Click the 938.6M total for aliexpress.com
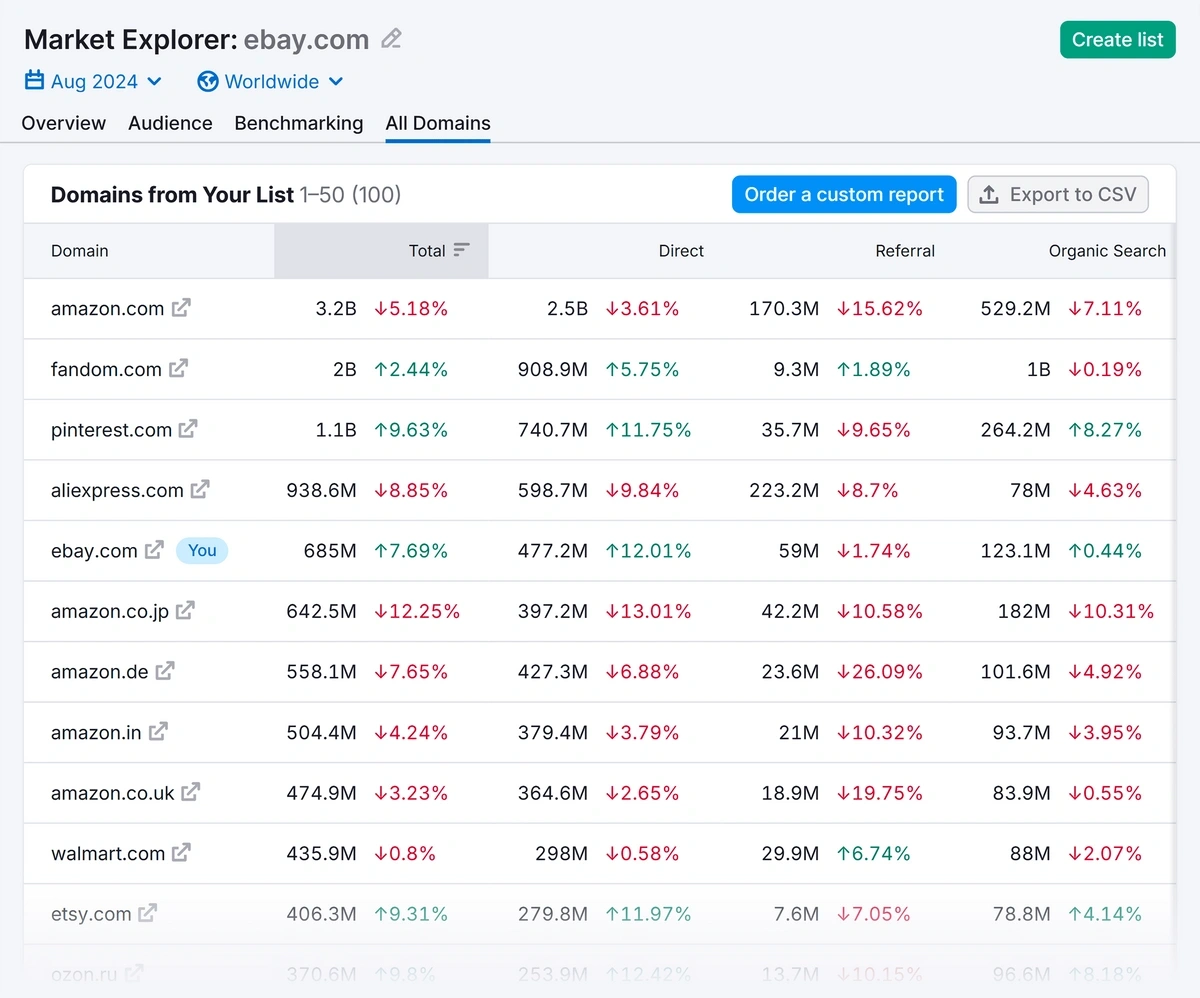The image size is (1200, 998). click(321, 490)
